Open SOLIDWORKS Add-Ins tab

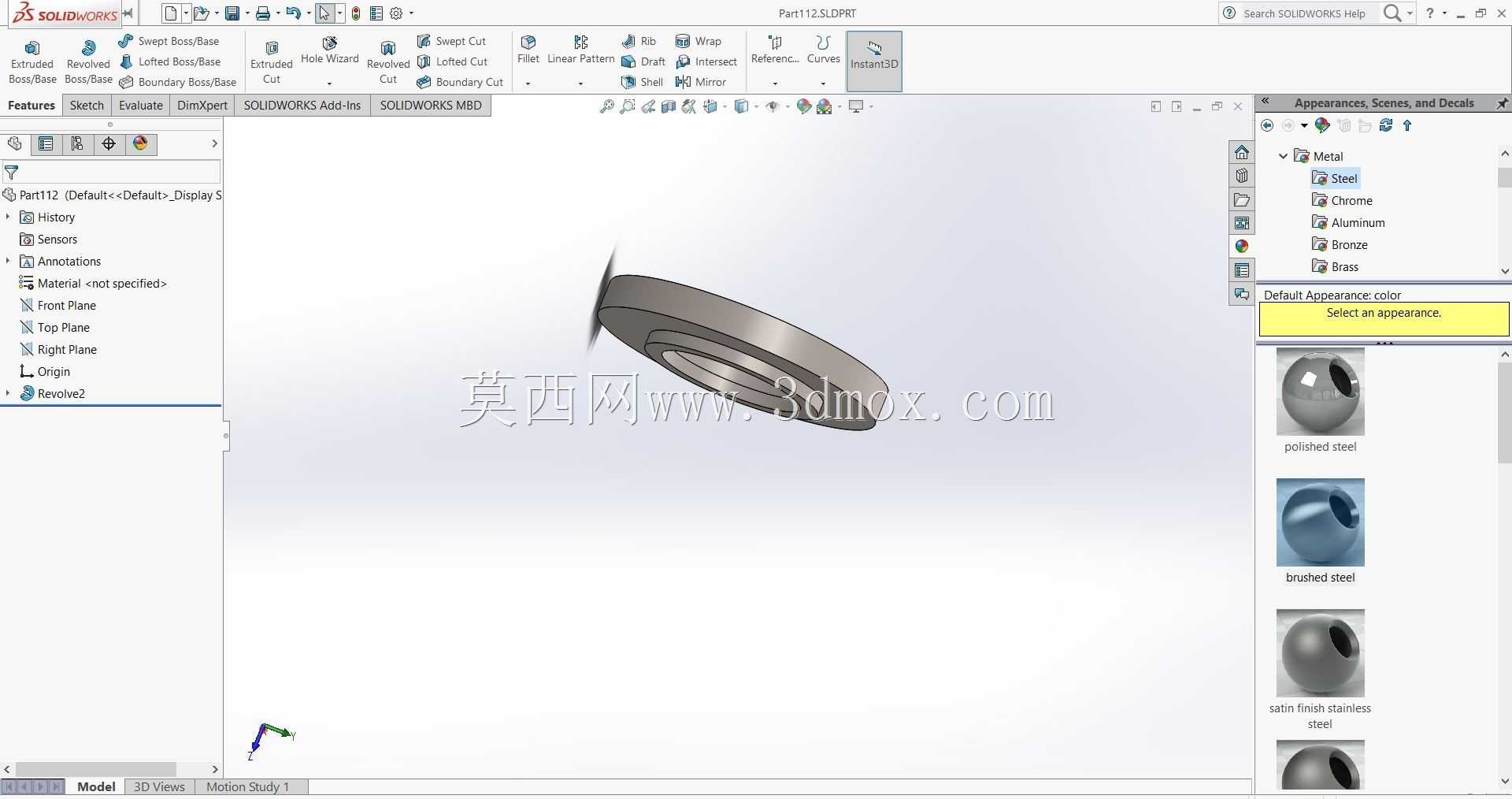(x=302, y=105)
